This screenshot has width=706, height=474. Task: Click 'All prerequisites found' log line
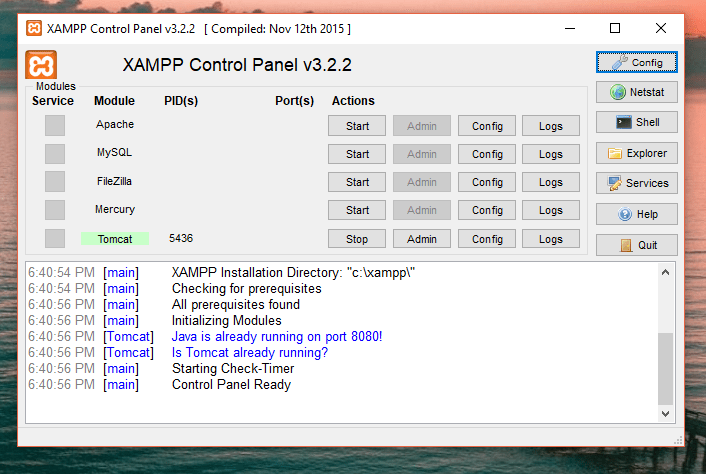click(x=235, y=305)
